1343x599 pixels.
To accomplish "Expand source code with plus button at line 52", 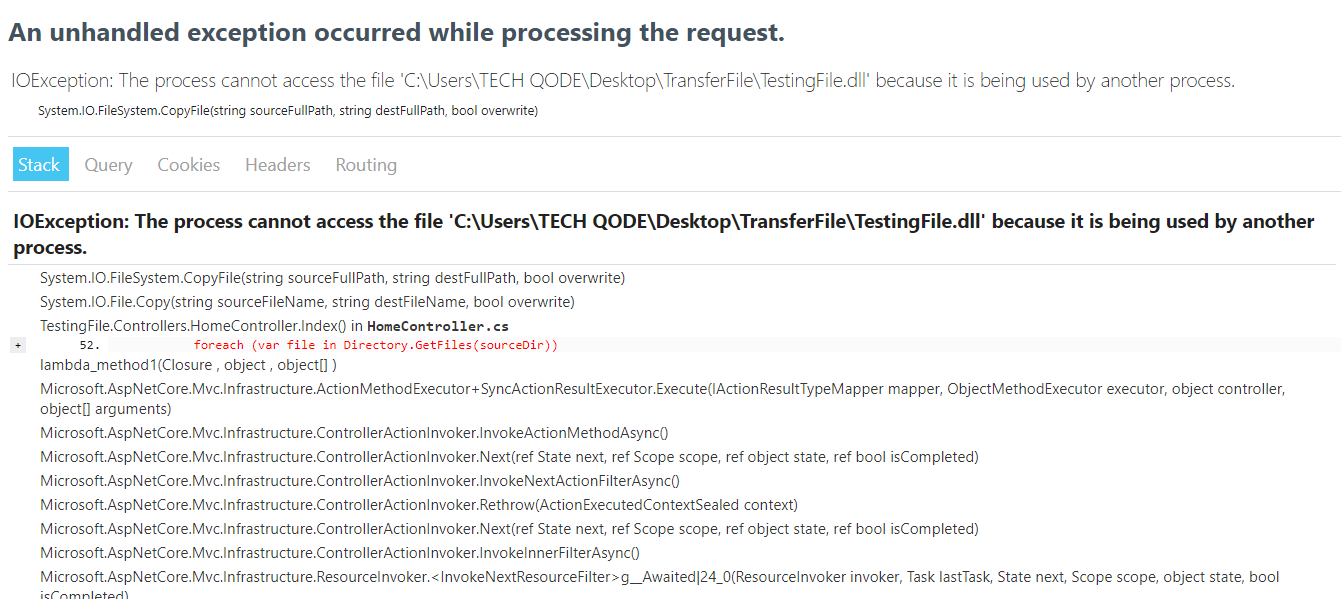I will pos(18,345).
